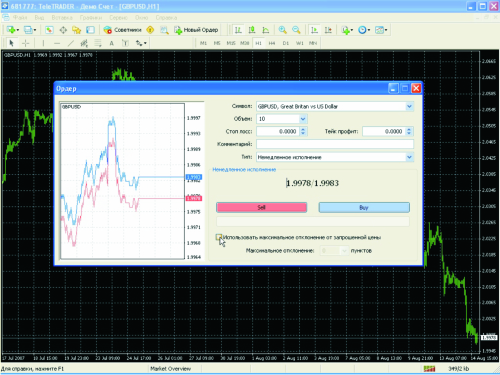
Task: Expand the Символ GBPUSD dropdown
Action: tap(409, 106)
